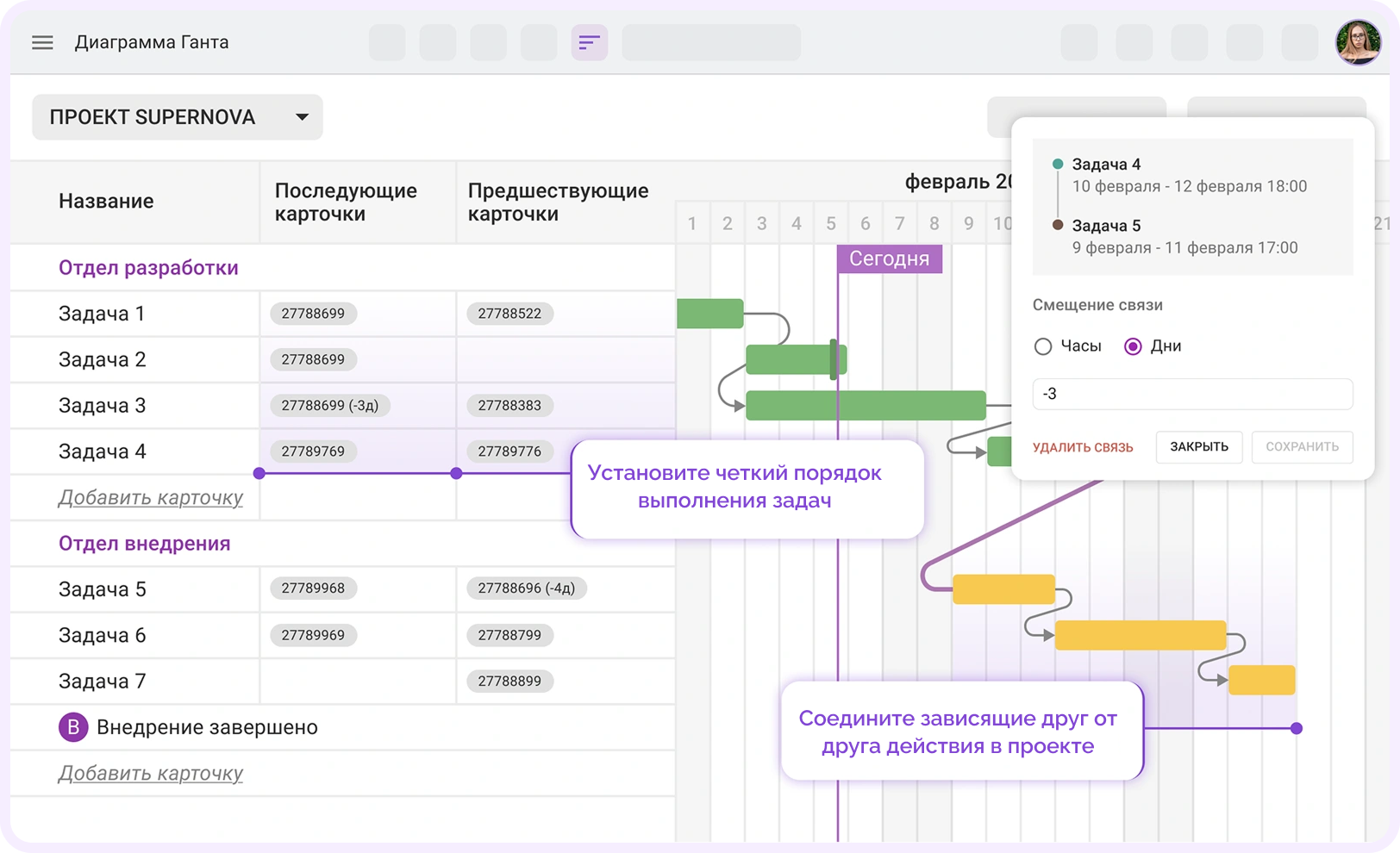The width and height of the screenshot is (1400, 853).
Task: Open the user profile avatar
Action: [x=1358, y=42]
